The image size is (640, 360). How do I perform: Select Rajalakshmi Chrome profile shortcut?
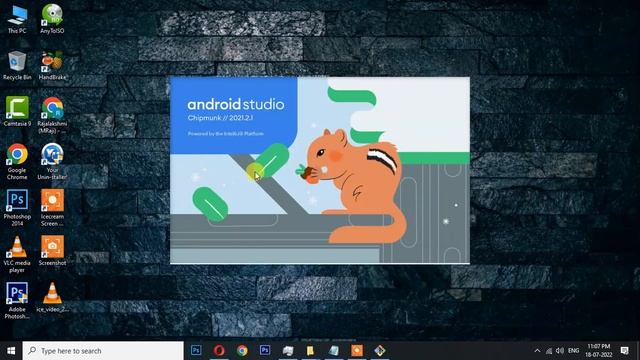(52, 116)
